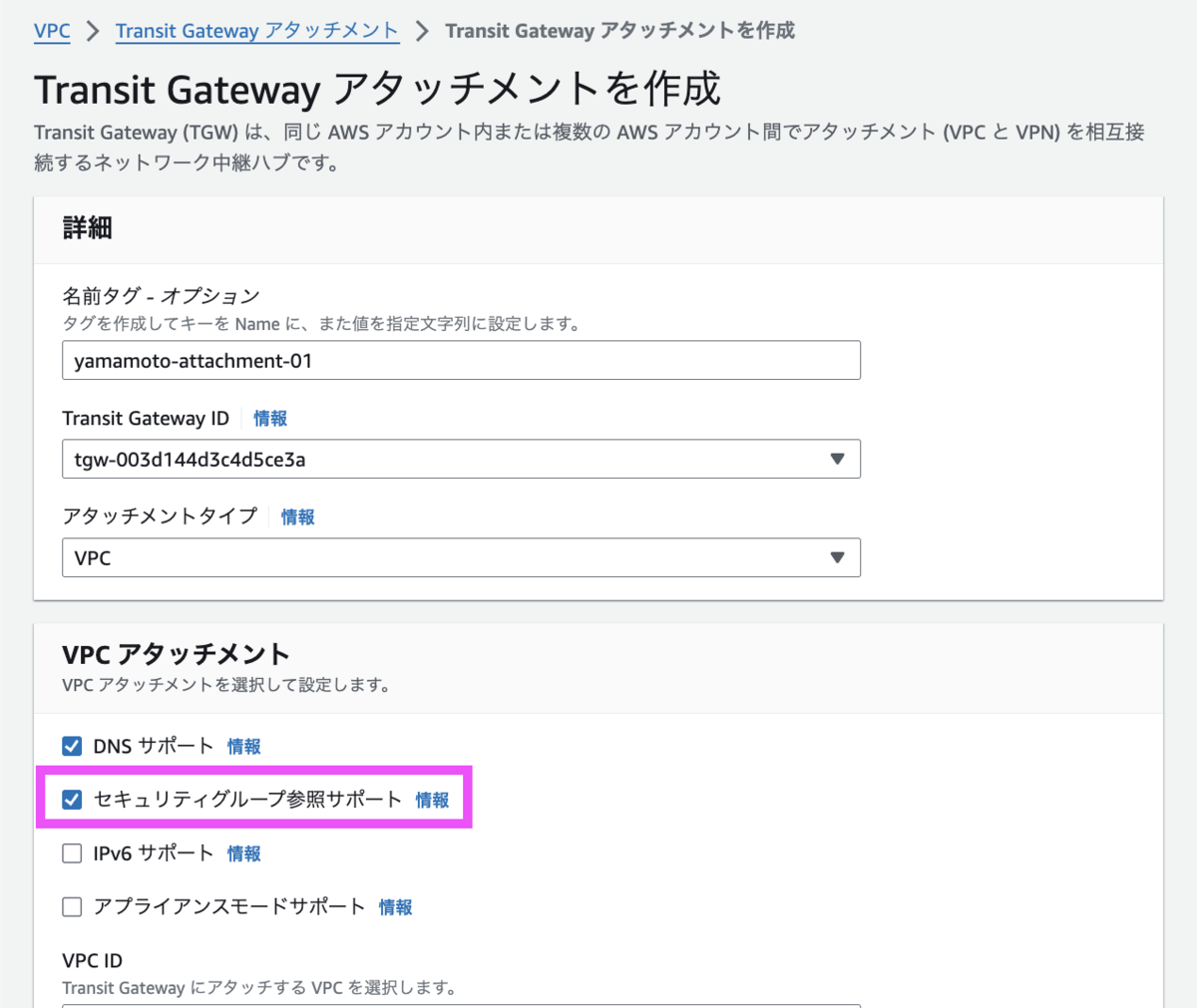This screenshot has height=1008, width=1197.
Task: Click the VPC ID label
Action: 93,961
